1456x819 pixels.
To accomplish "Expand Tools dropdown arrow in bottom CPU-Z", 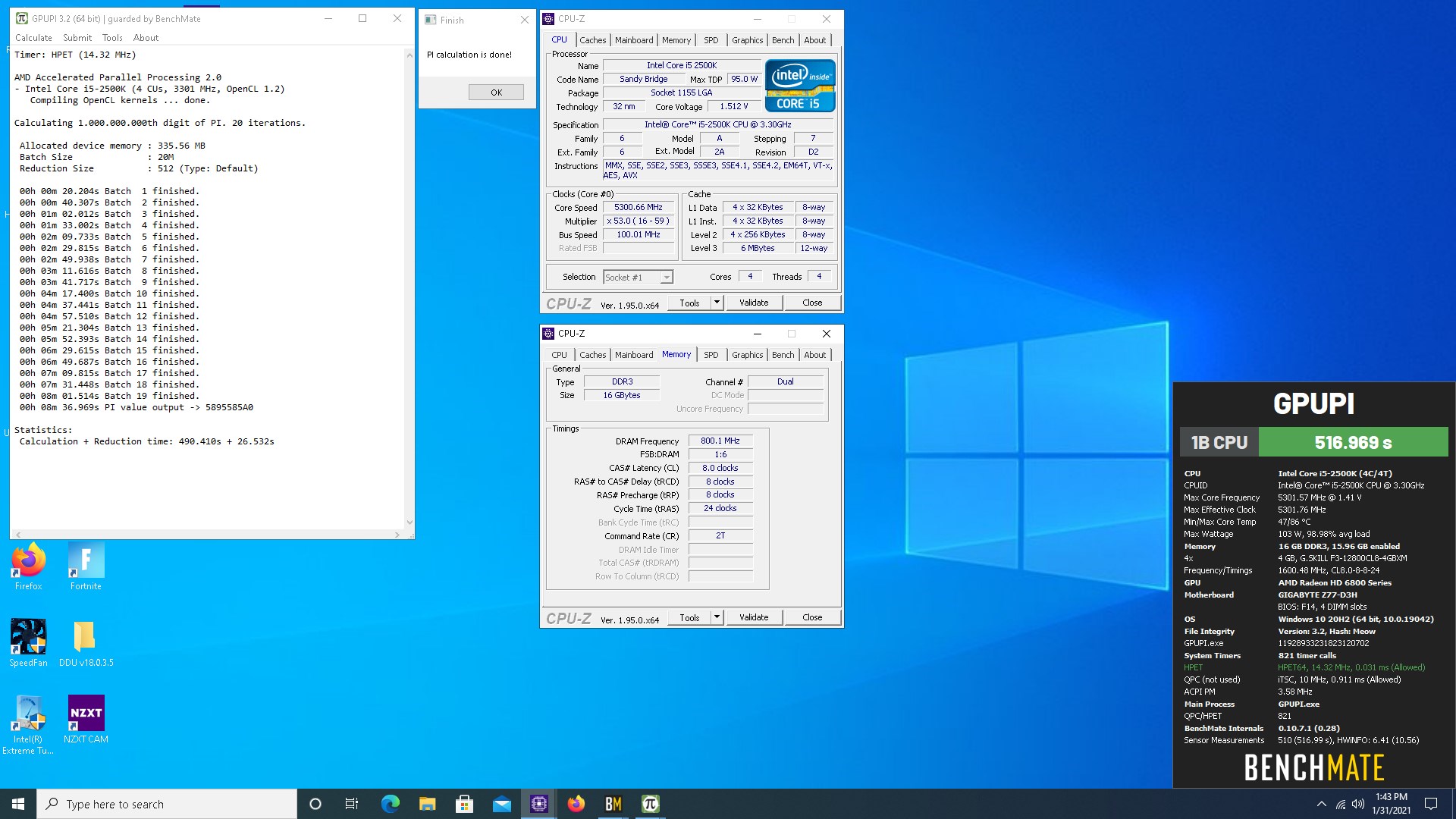I will [x=717, y=617].
